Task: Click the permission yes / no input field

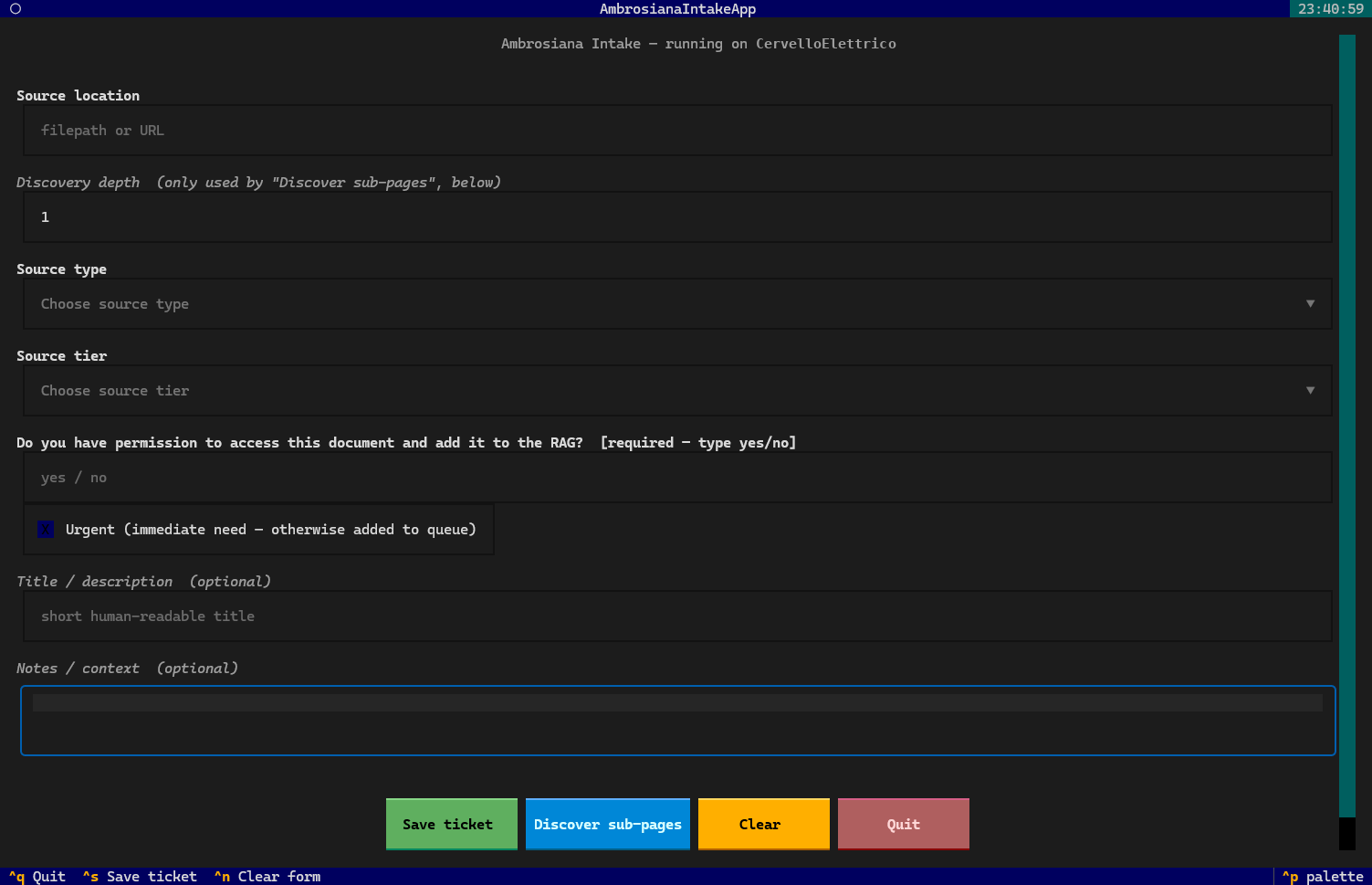Action: coord(677,478)
